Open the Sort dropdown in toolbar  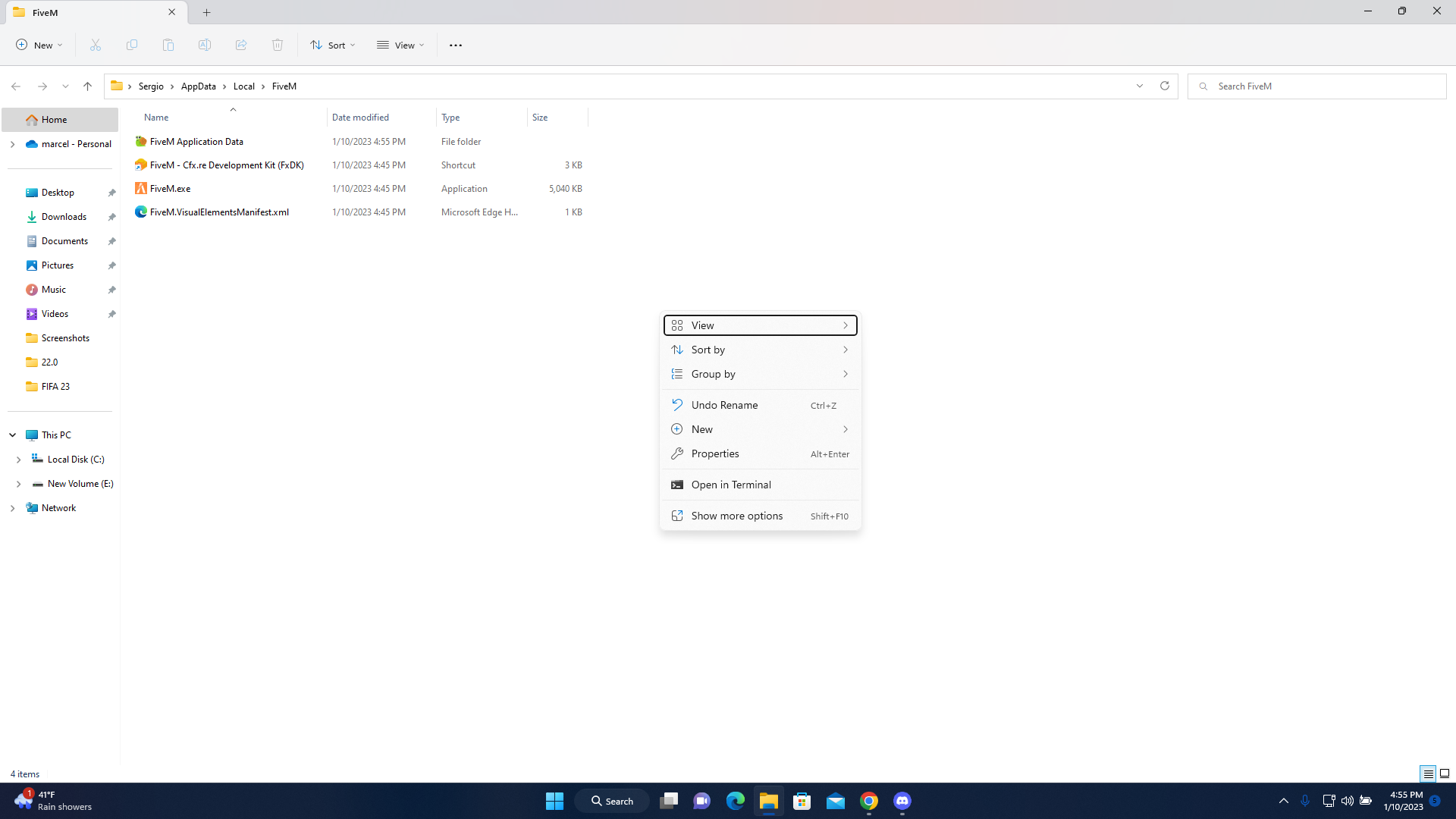coord(332,45)
